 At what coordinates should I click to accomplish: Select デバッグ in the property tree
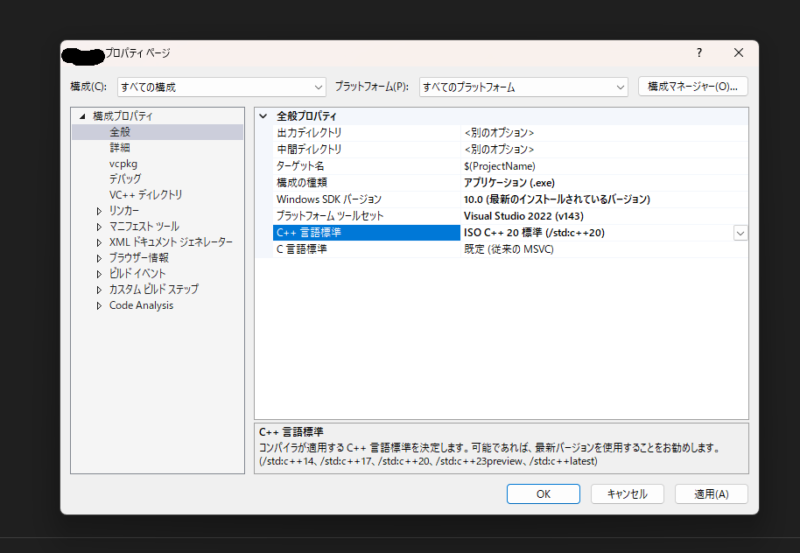point(125,179)
